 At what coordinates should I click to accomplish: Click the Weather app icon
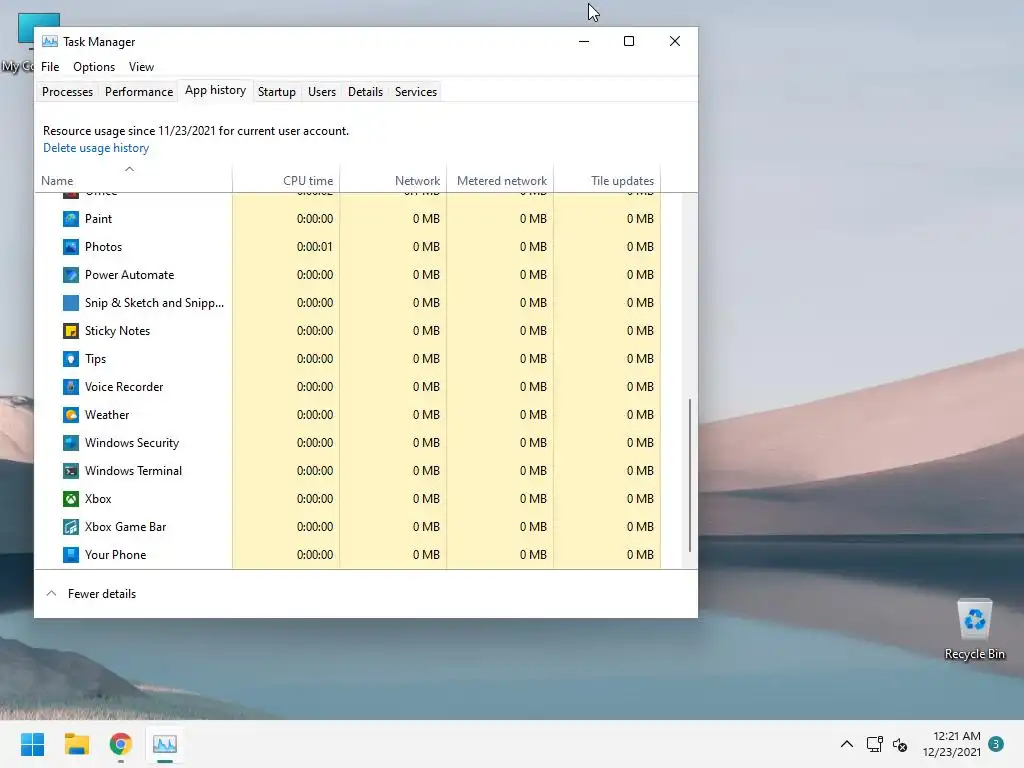point(71,415)
